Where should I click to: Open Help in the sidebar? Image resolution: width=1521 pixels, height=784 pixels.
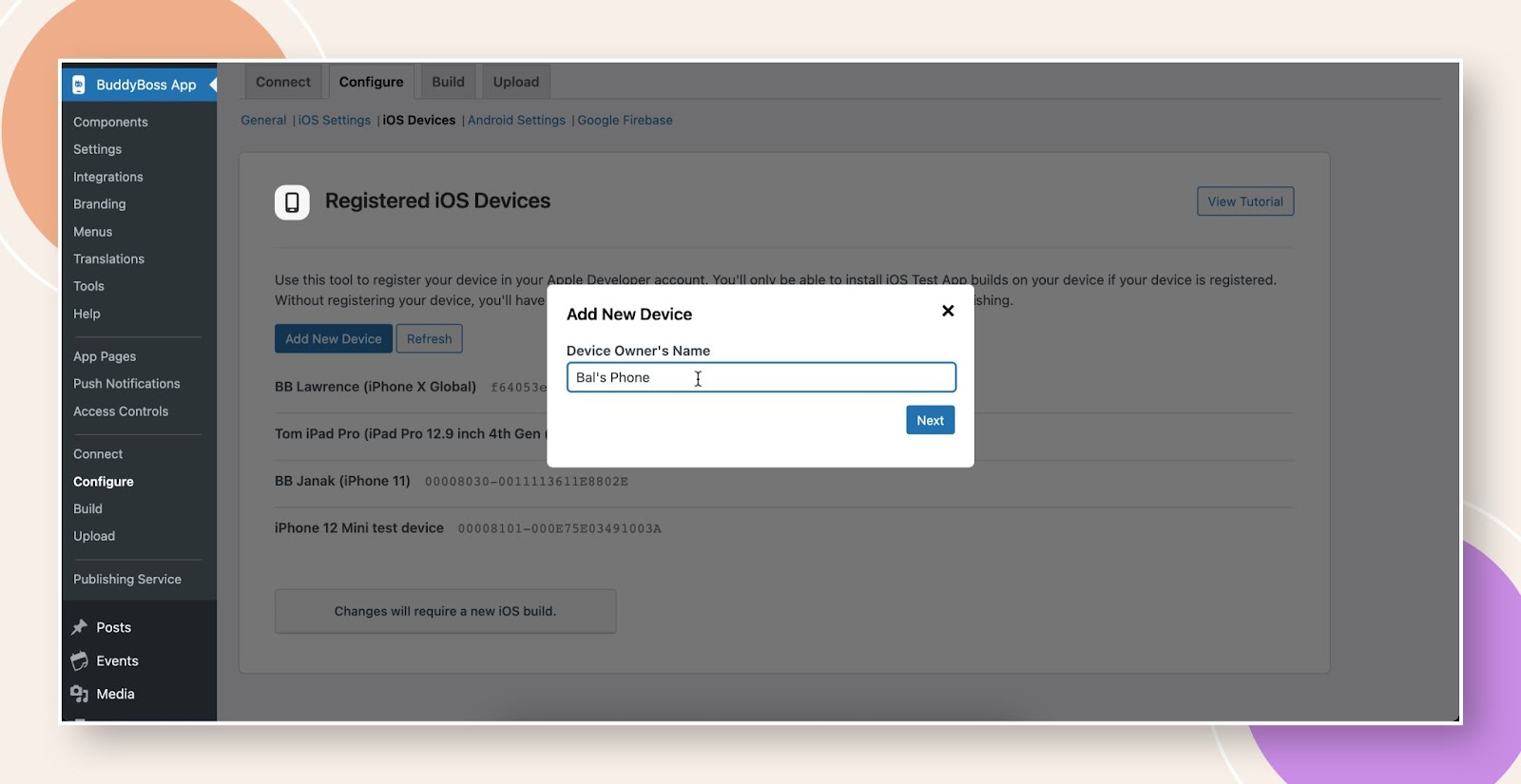click(87, 314)
